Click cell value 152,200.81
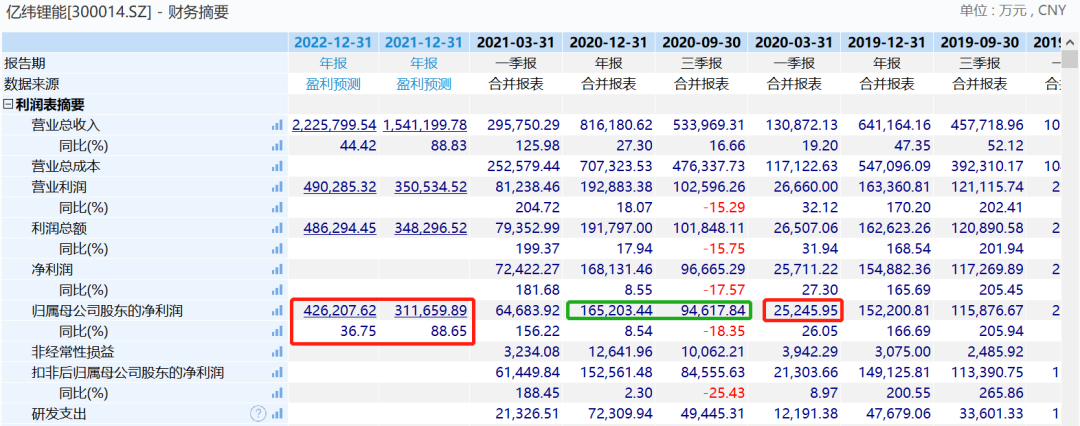Image resolution: width=1080 pixels, height=426 pixels. pos(894,311)
